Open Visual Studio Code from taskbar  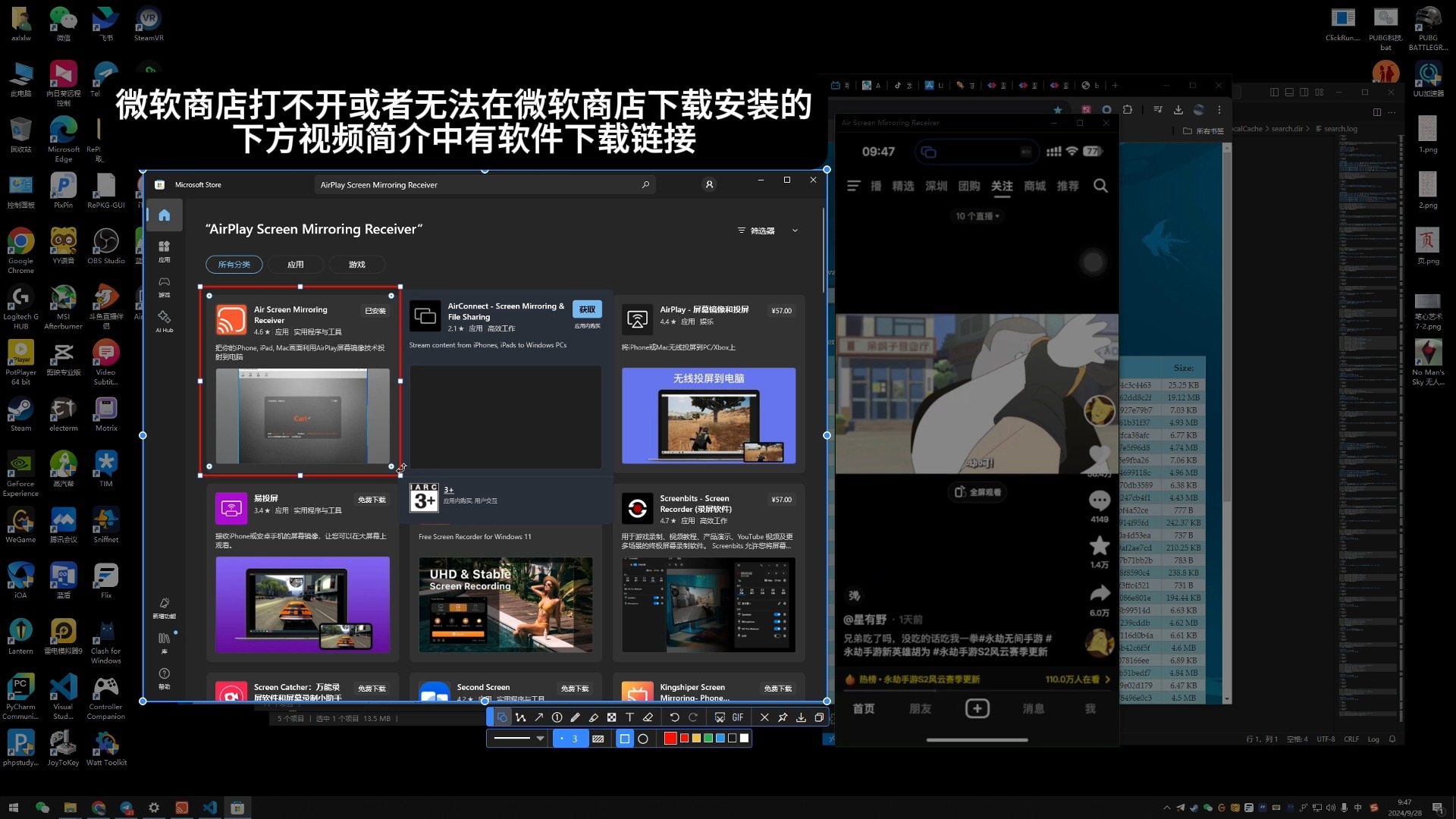(x=210, y=808)
